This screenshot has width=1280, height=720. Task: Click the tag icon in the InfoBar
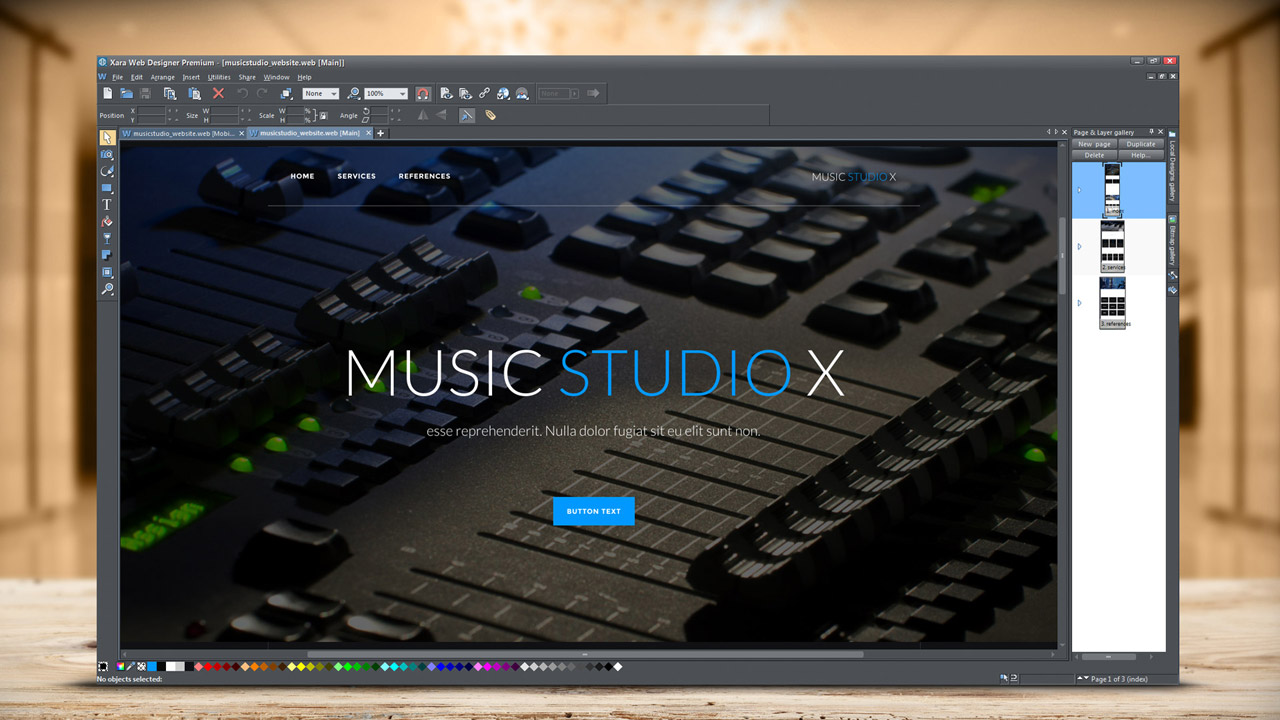point(490,115)
